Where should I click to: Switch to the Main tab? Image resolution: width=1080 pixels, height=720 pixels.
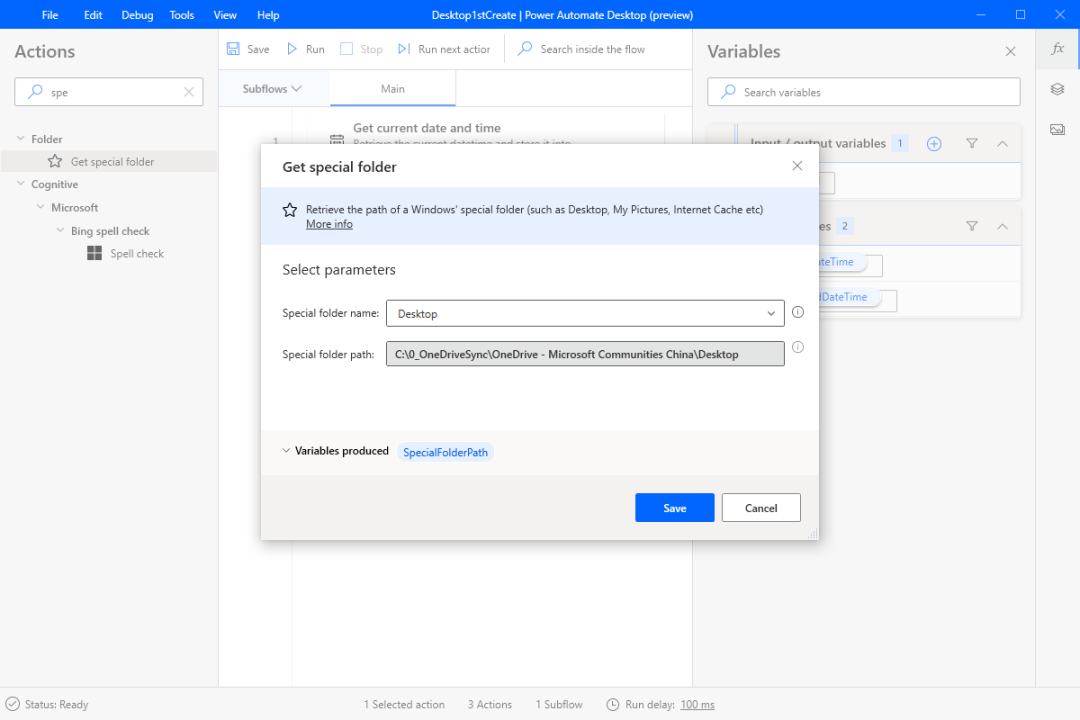[x=393, y=89]
